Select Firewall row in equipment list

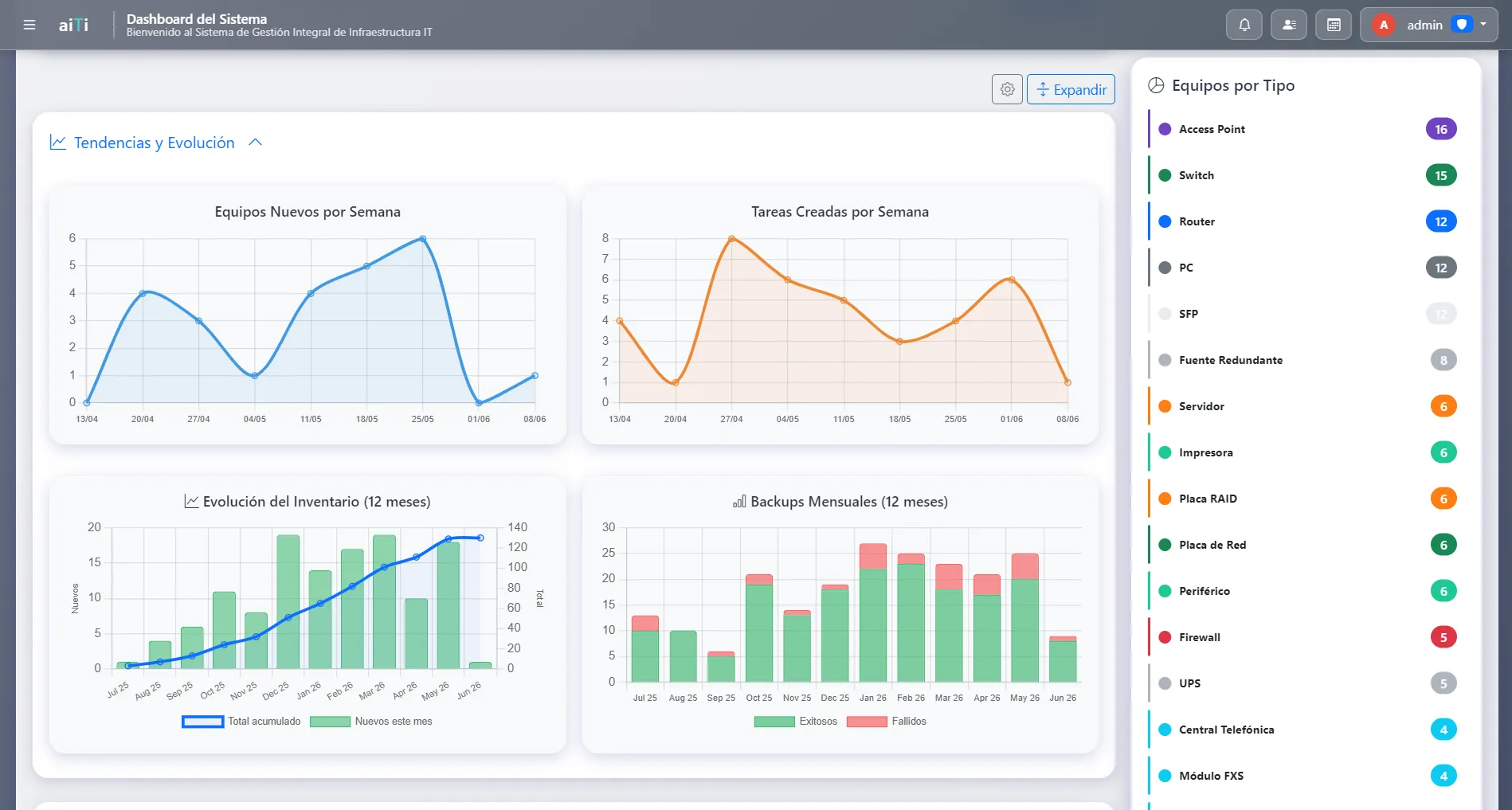(x=1306, y=637)
